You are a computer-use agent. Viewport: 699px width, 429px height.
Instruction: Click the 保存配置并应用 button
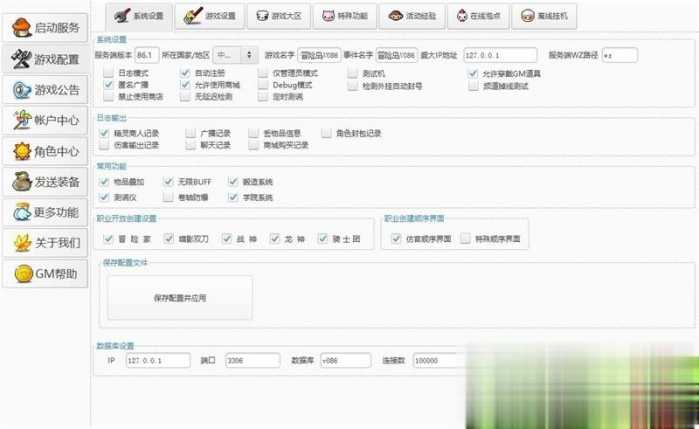(x=180, y=298)
